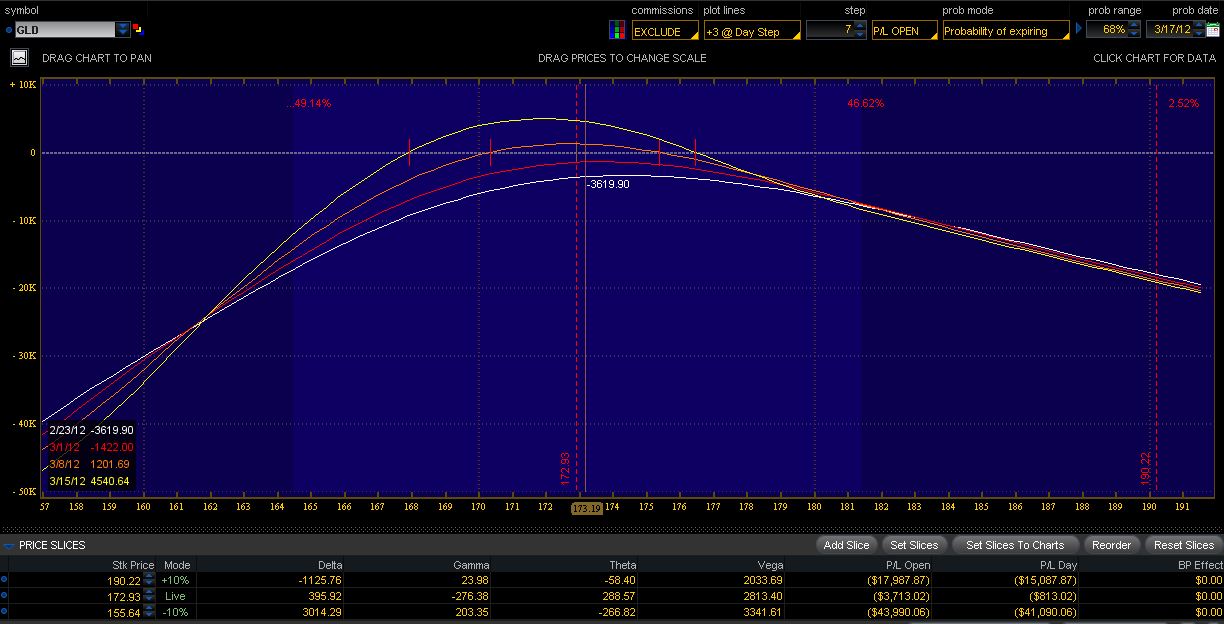Screen dimensions: 1224x624
Task: Adjust the 3/17/12 prob date stepper
Action: 1200,30
